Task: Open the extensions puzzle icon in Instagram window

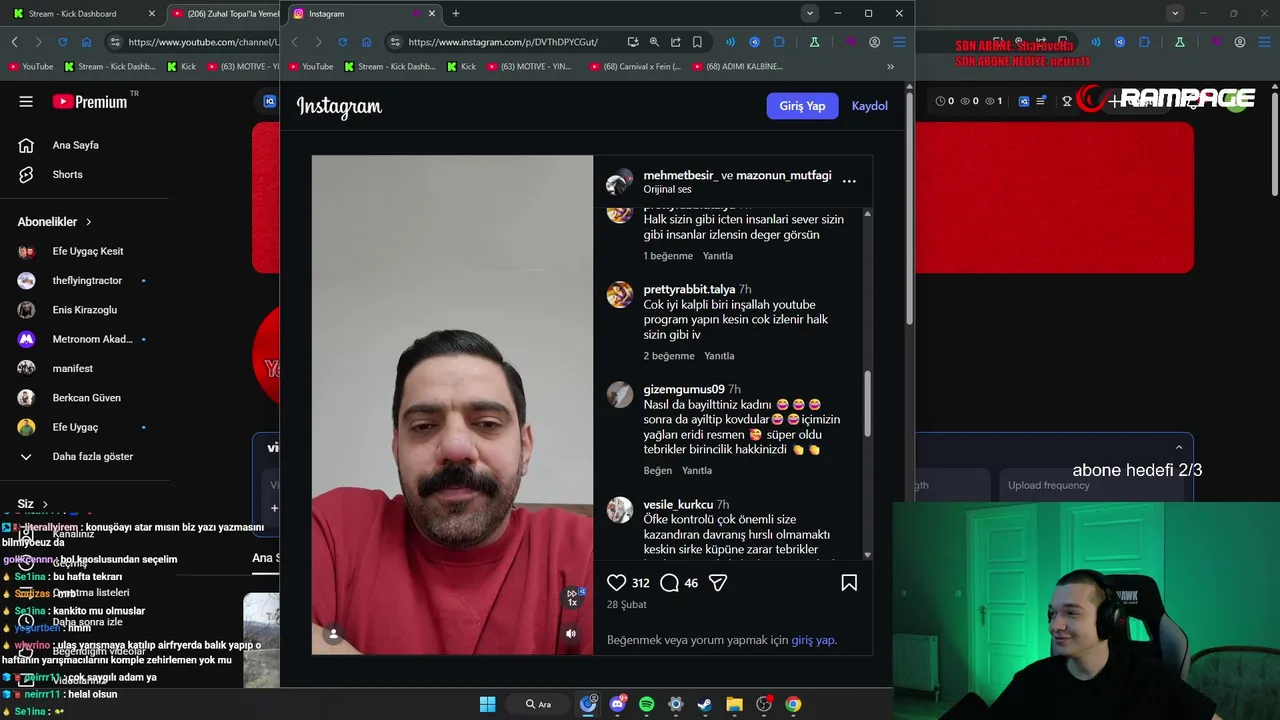Action: (779, 42)
